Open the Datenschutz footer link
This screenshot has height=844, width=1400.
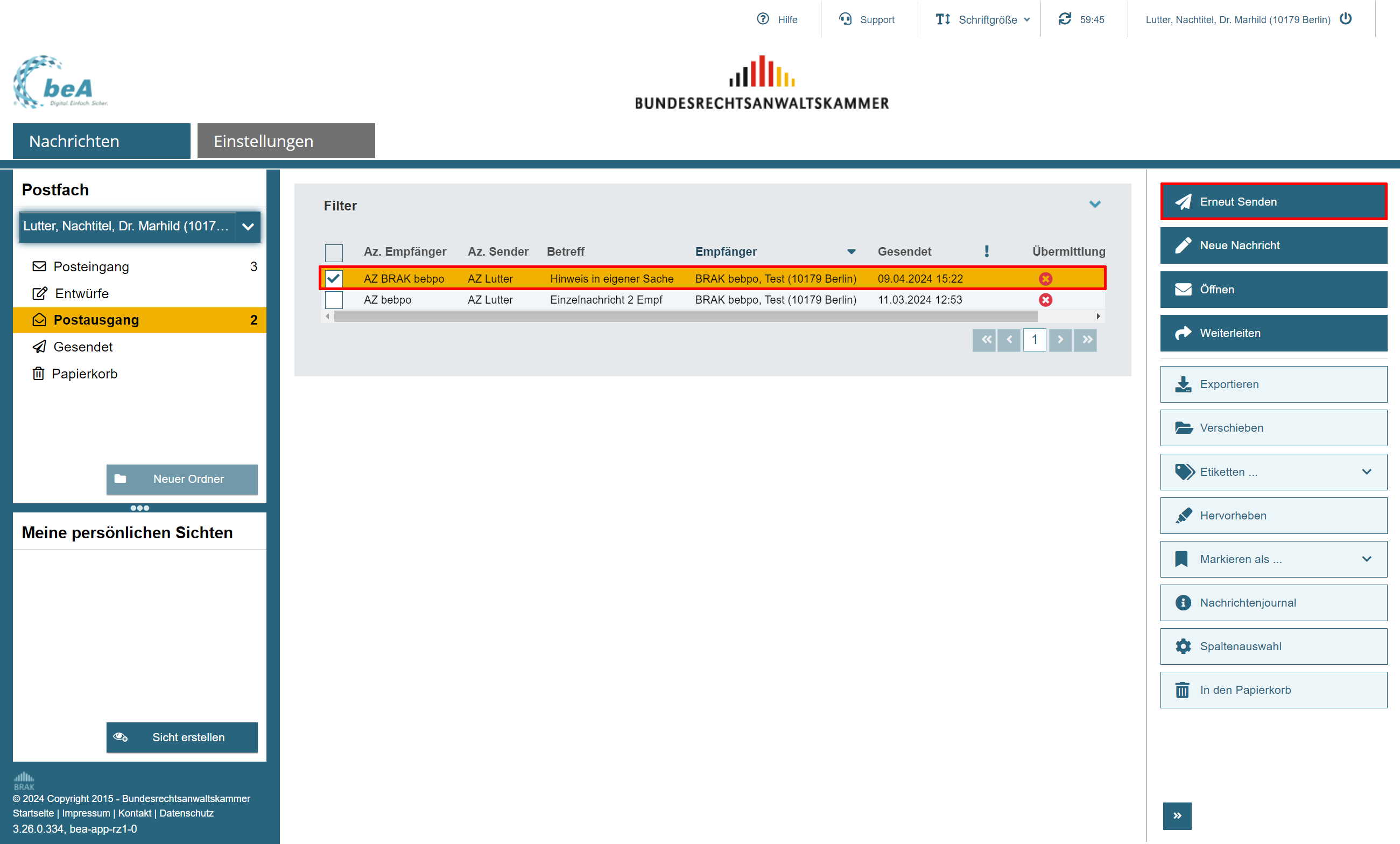point(186,813)
